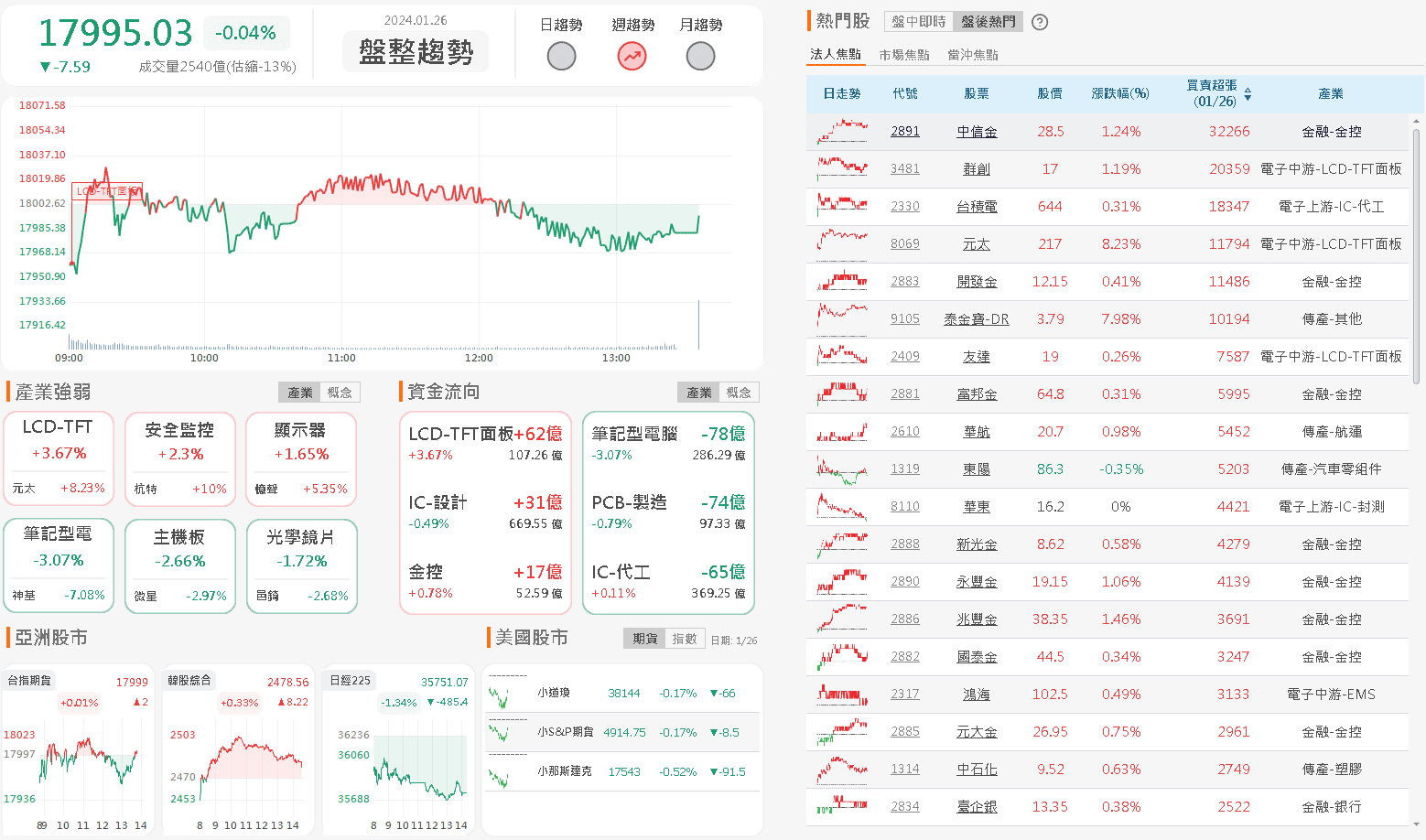Screen dimensions: 1426x840
Task: Click the 月趨勢 trend indicator circle
Action: click(x=700, y=56)
